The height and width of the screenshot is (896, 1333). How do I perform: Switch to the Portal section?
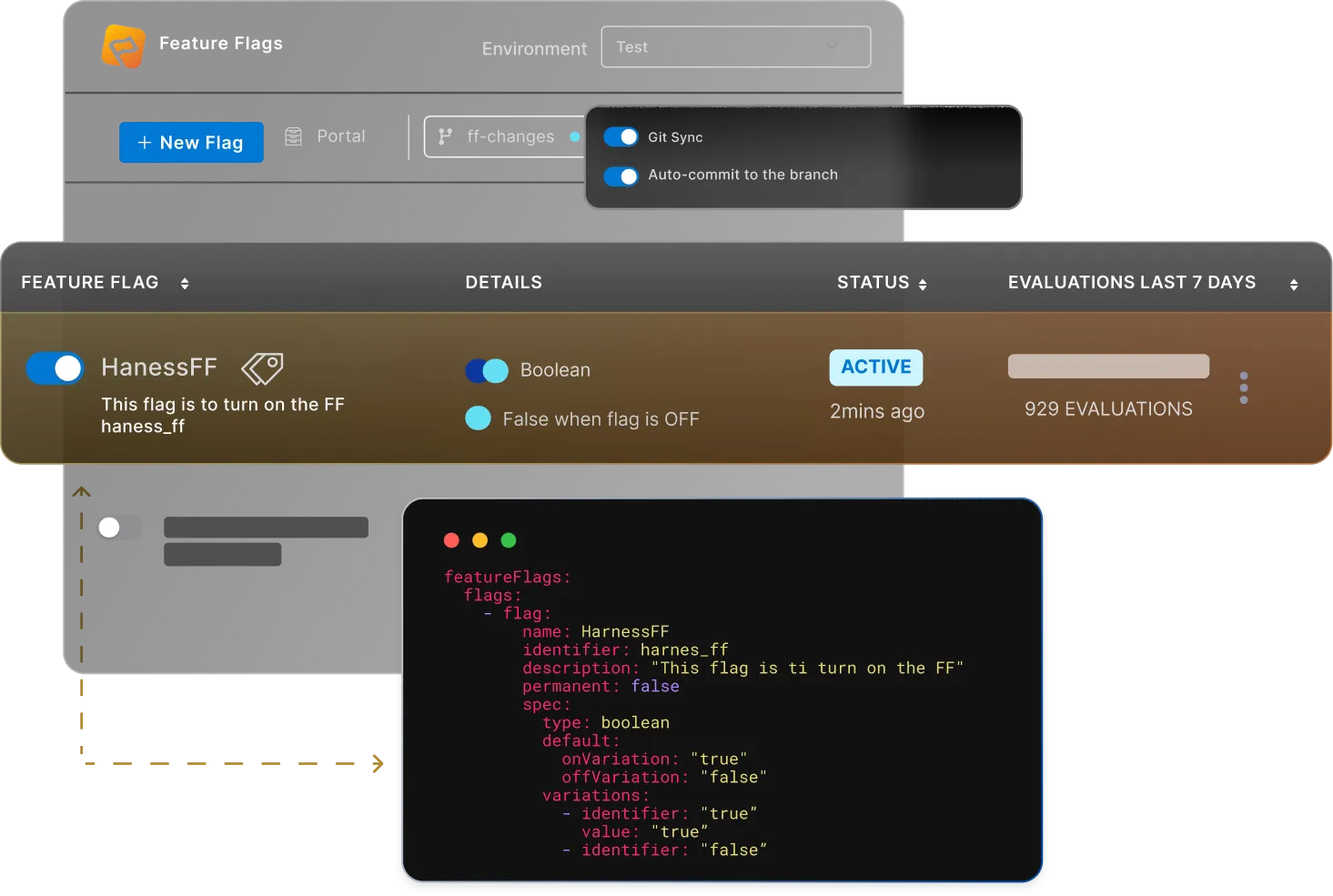click(x=339, y=136)
